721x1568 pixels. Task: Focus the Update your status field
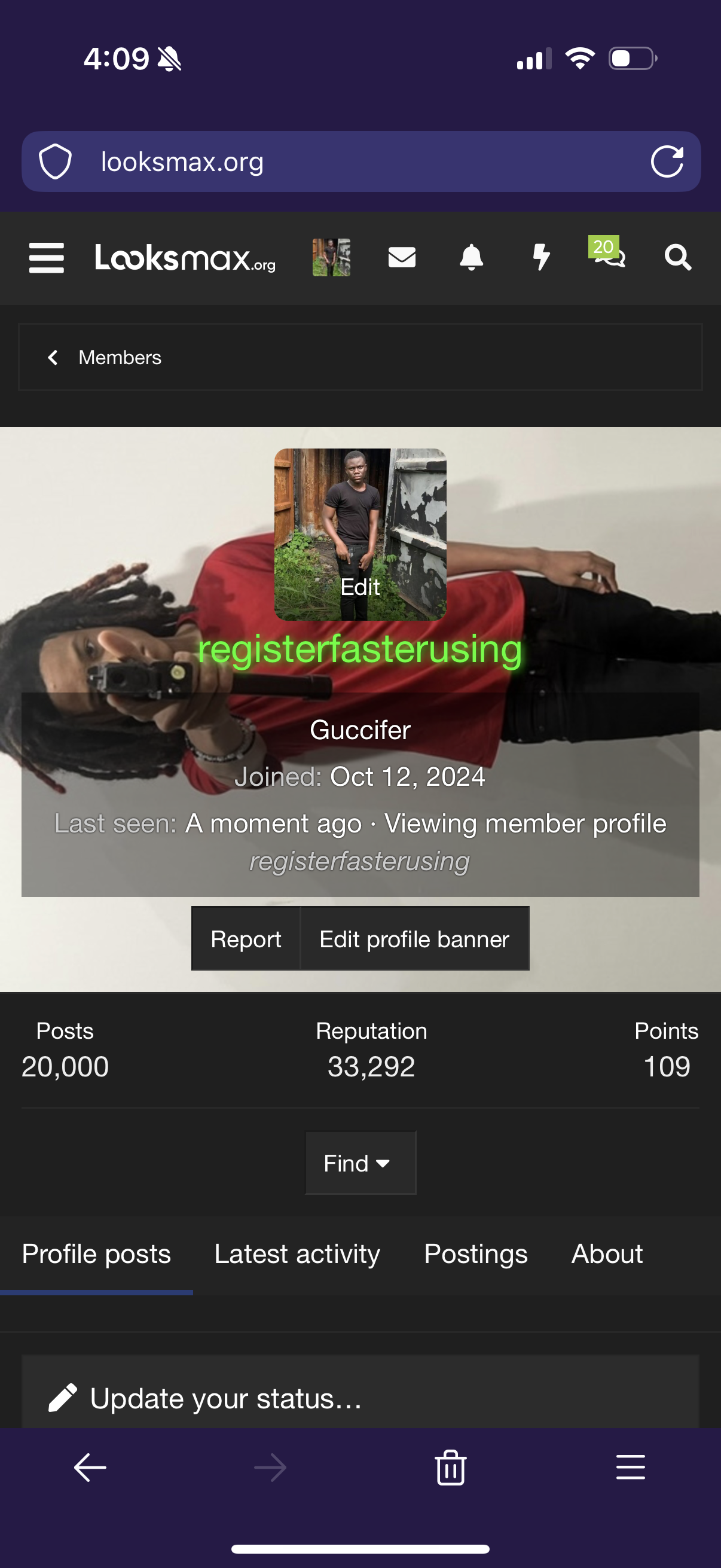point(360,1398)
